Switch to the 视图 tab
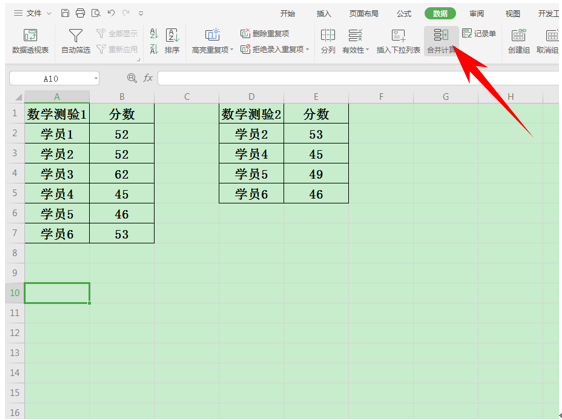The height and width of the screenshot is (420, 562). click(x=513, y=14)
